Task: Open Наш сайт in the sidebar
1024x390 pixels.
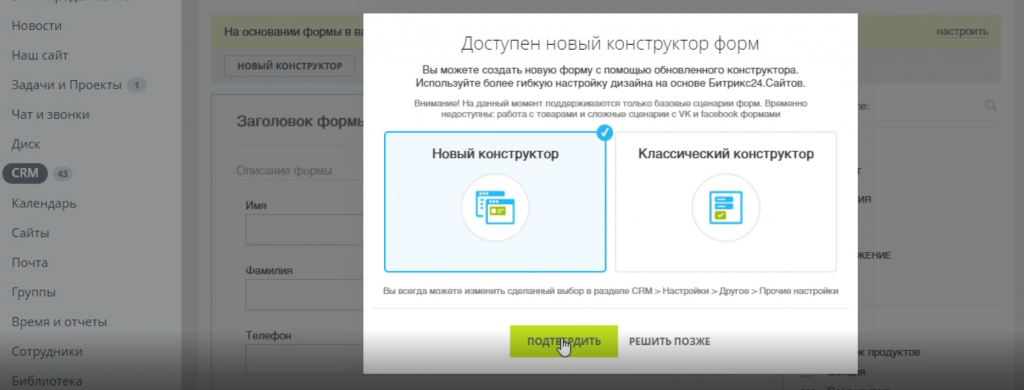Action: [40, 56]
